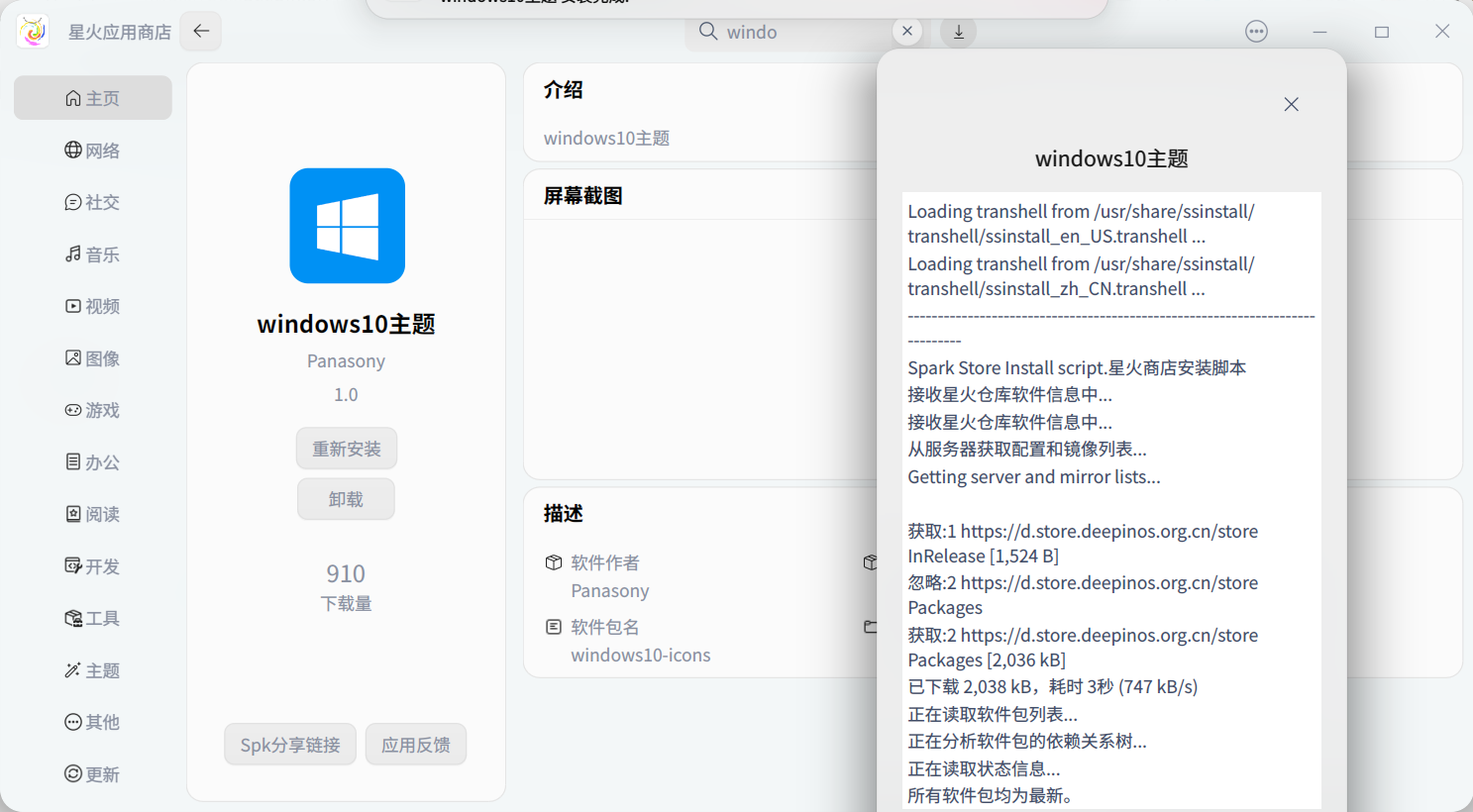Click the 卸载 (Uninstall) button

click(x=346, y=498)
